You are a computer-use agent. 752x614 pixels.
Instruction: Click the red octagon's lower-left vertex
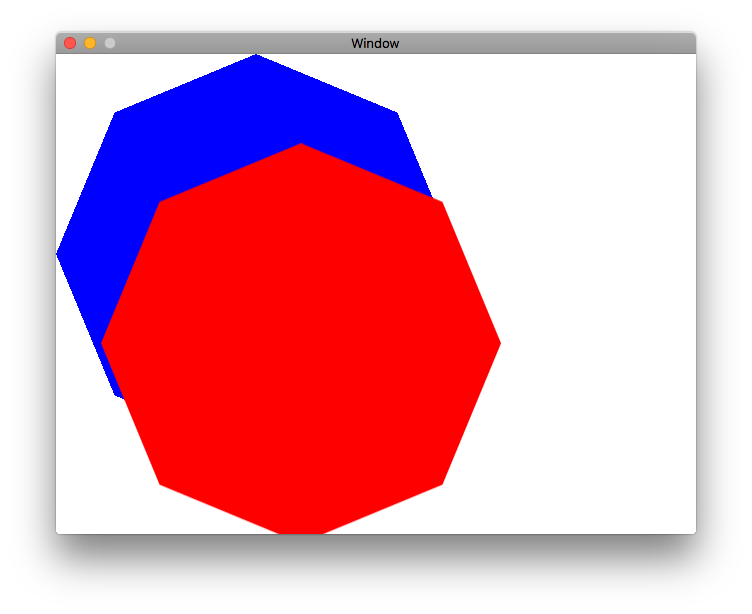pos(161,484)
